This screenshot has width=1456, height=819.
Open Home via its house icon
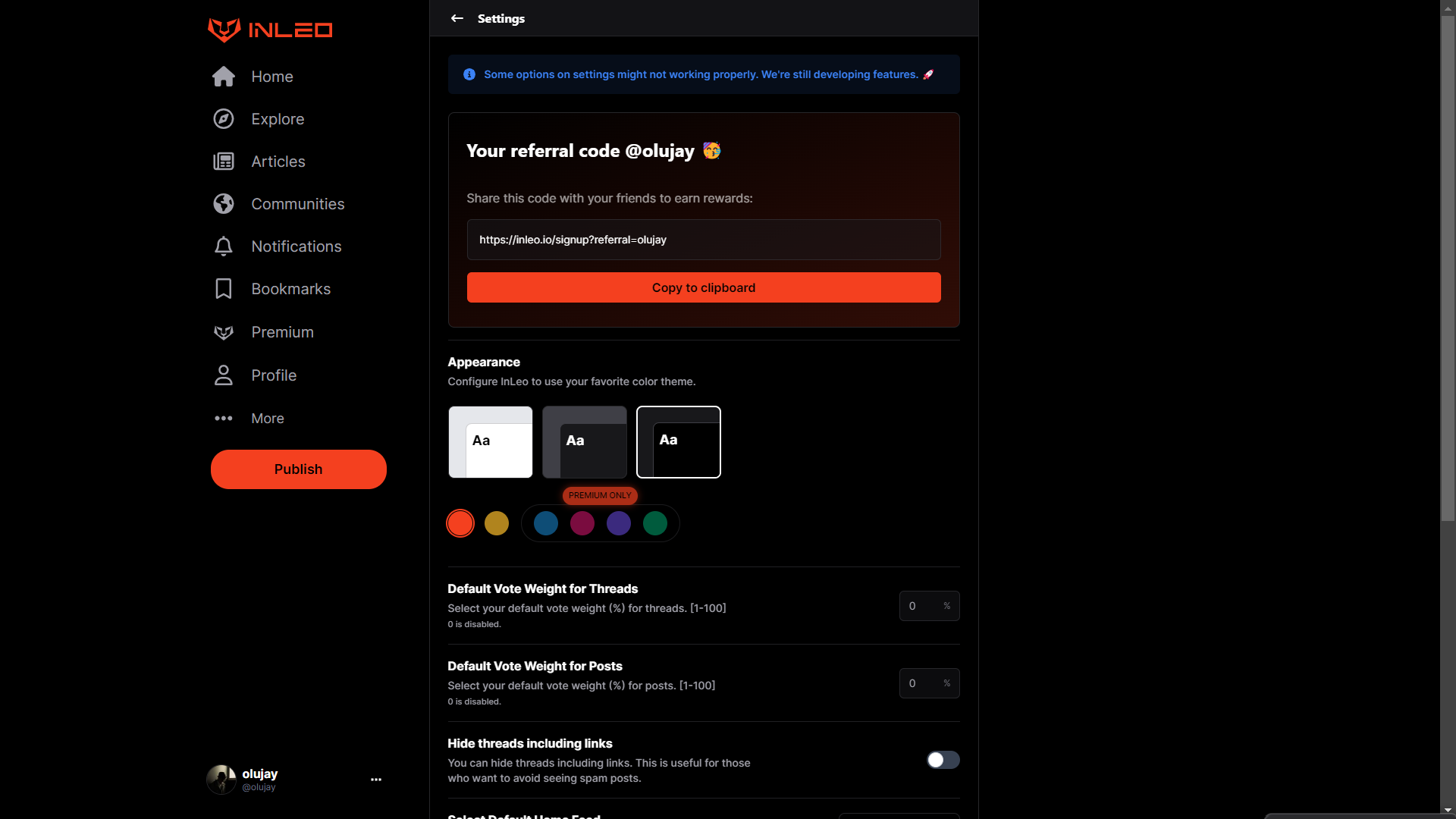point(224,77)
